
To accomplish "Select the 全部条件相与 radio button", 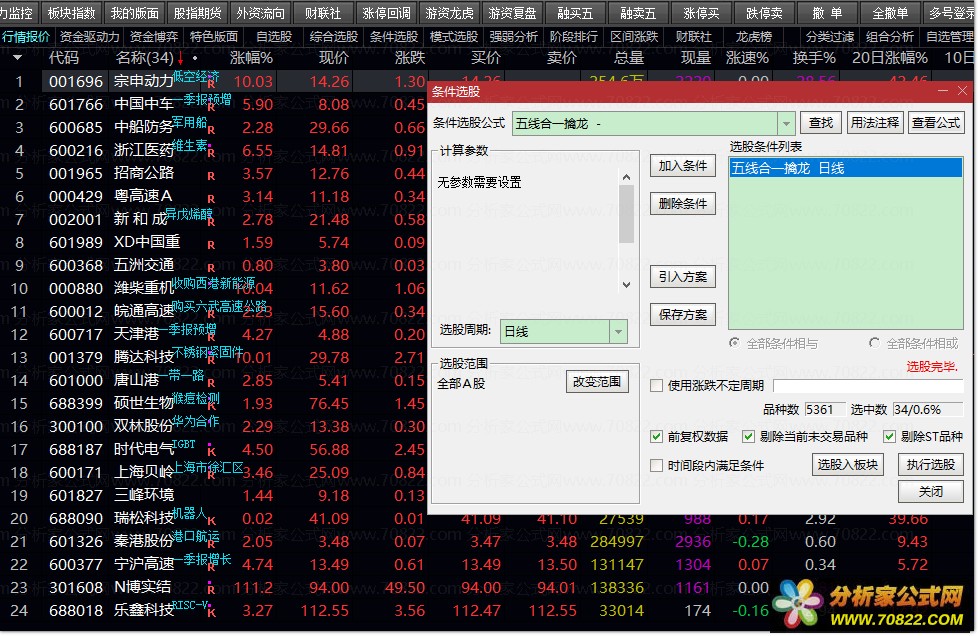I will click(735, 343).
